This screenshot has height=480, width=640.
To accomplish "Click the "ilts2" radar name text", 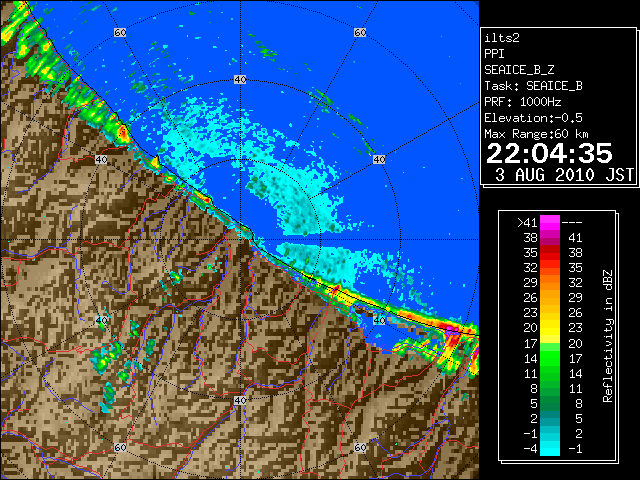I will (x=502, y=38).
